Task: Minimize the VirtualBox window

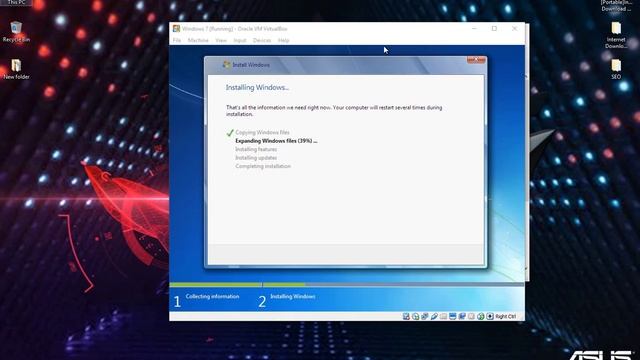Action: [474, 29]
